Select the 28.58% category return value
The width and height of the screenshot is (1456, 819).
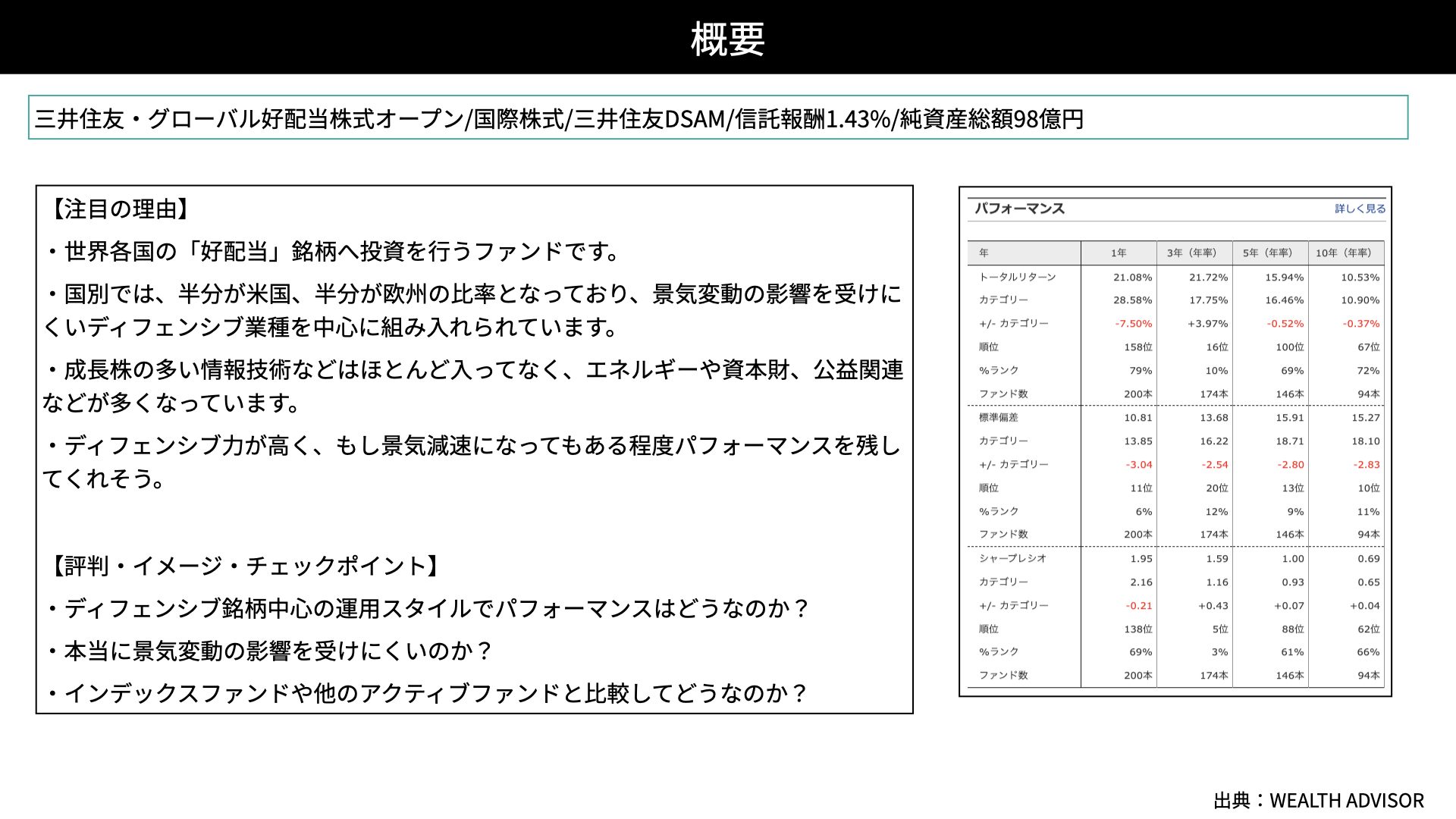pos(1132,300)
